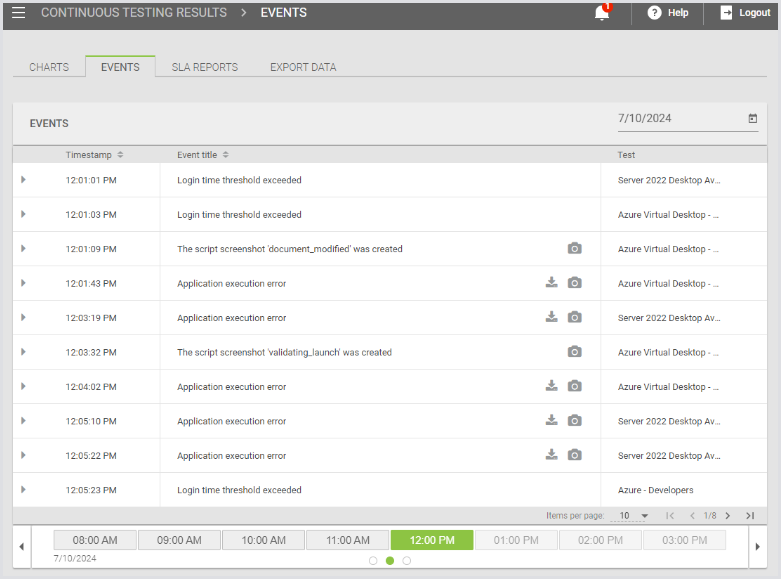Select the first timeline page dot
The height and width of the screenshot is (579, 781).
click(x=373, y=561)
